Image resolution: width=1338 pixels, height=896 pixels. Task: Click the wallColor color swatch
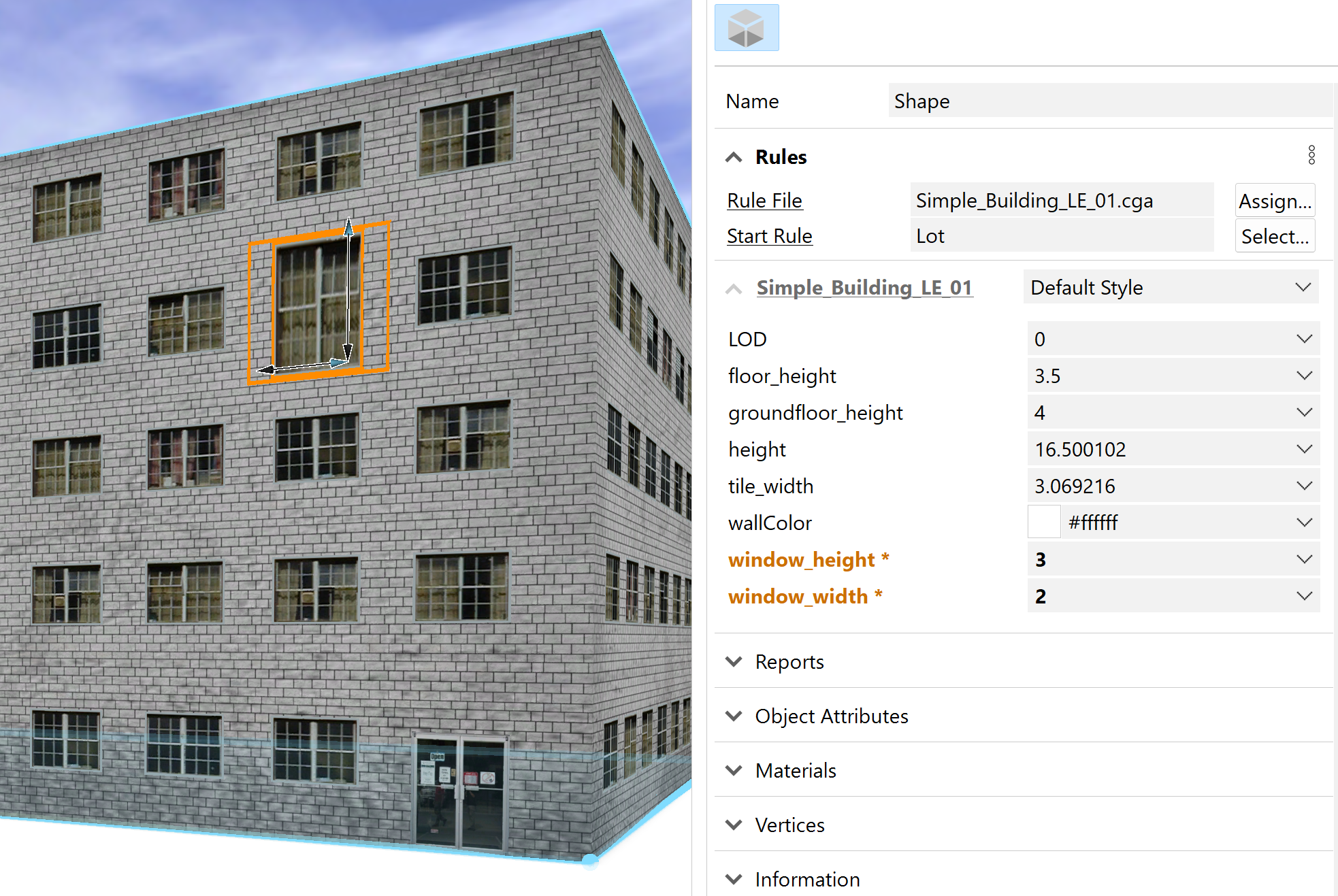tap(1043, 522)
